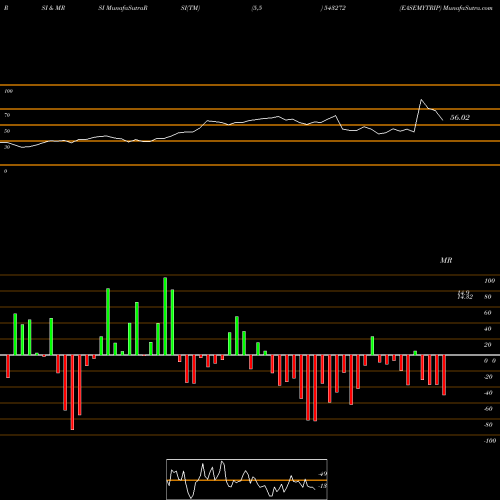Click the -20 label on MR axis
500x500 pixels.
[x=488, y=377]
